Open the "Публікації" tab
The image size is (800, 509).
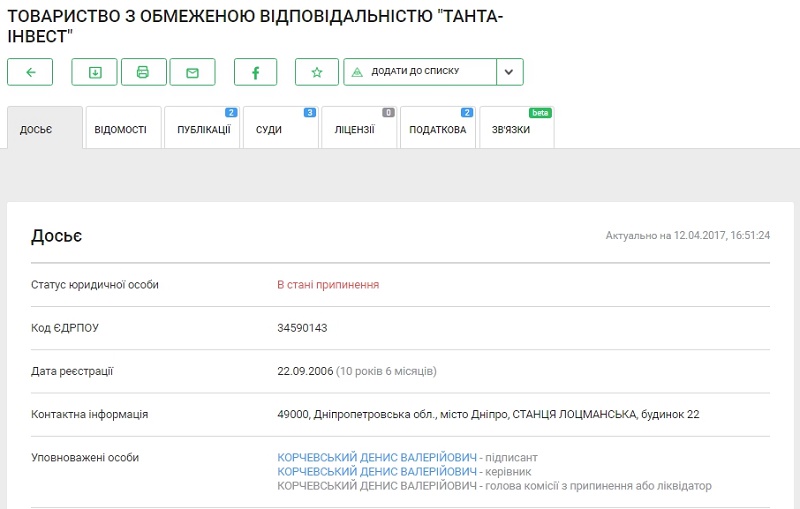(x=202, y=130)
